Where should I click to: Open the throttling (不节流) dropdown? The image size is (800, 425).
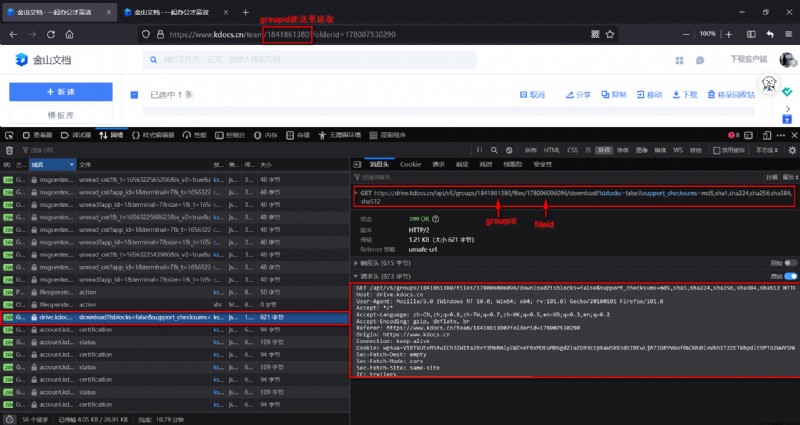click(767, 150)
